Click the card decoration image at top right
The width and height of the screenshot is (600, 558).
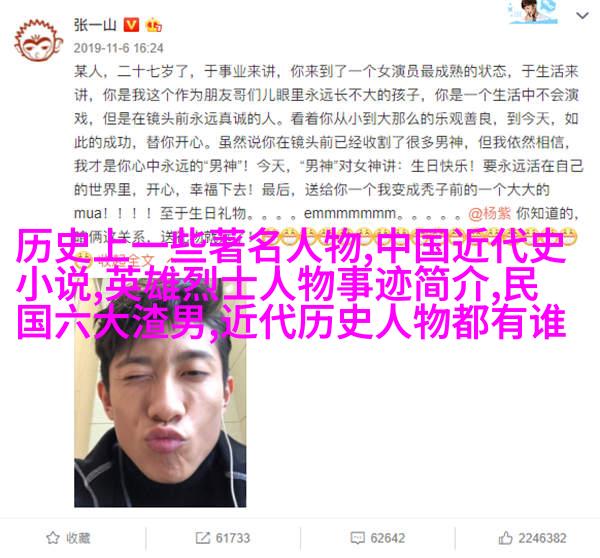pos(534,12)
